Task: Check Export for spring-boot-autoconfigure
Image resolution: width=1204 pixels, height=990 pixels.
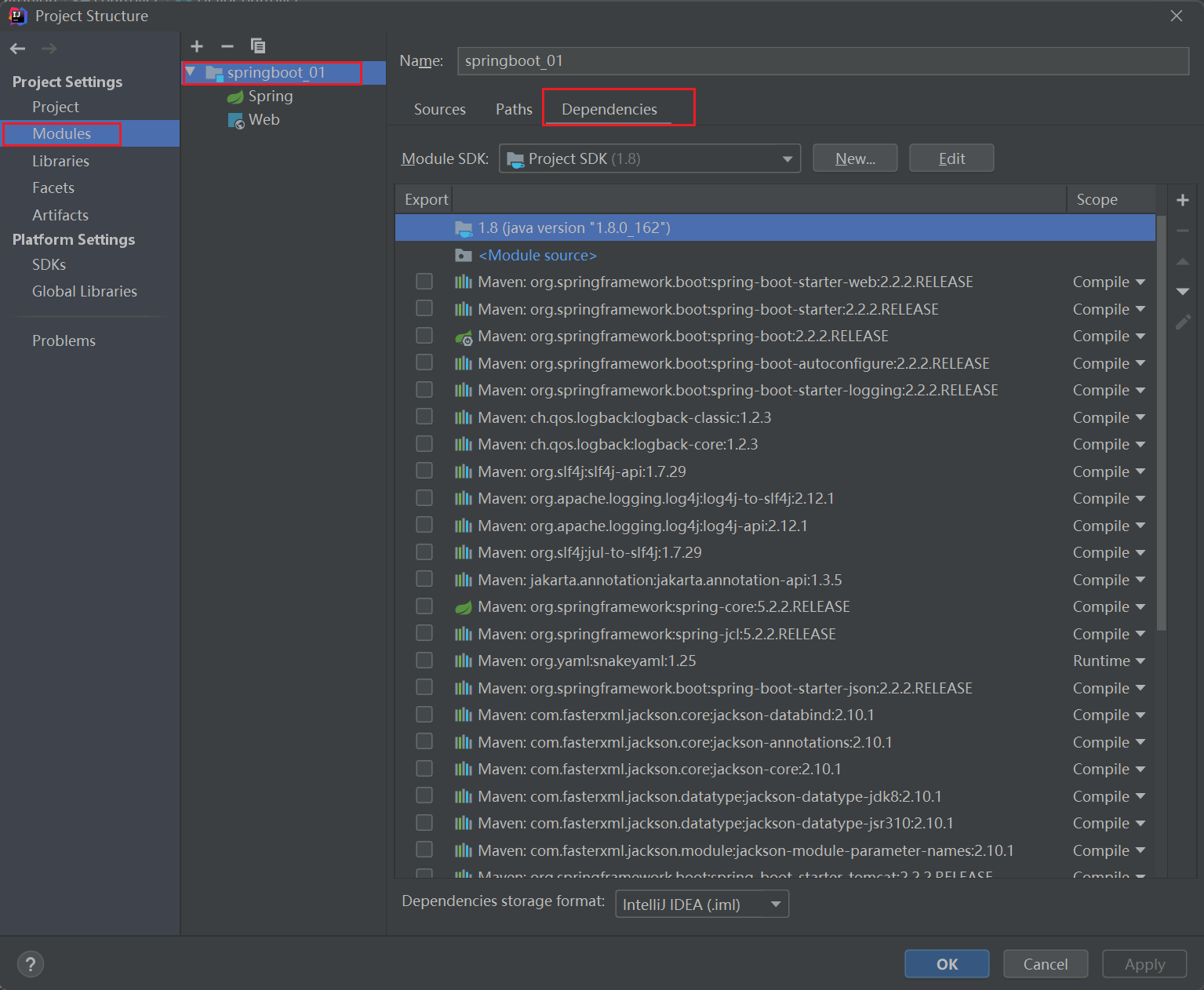Action: click(424, 362)
